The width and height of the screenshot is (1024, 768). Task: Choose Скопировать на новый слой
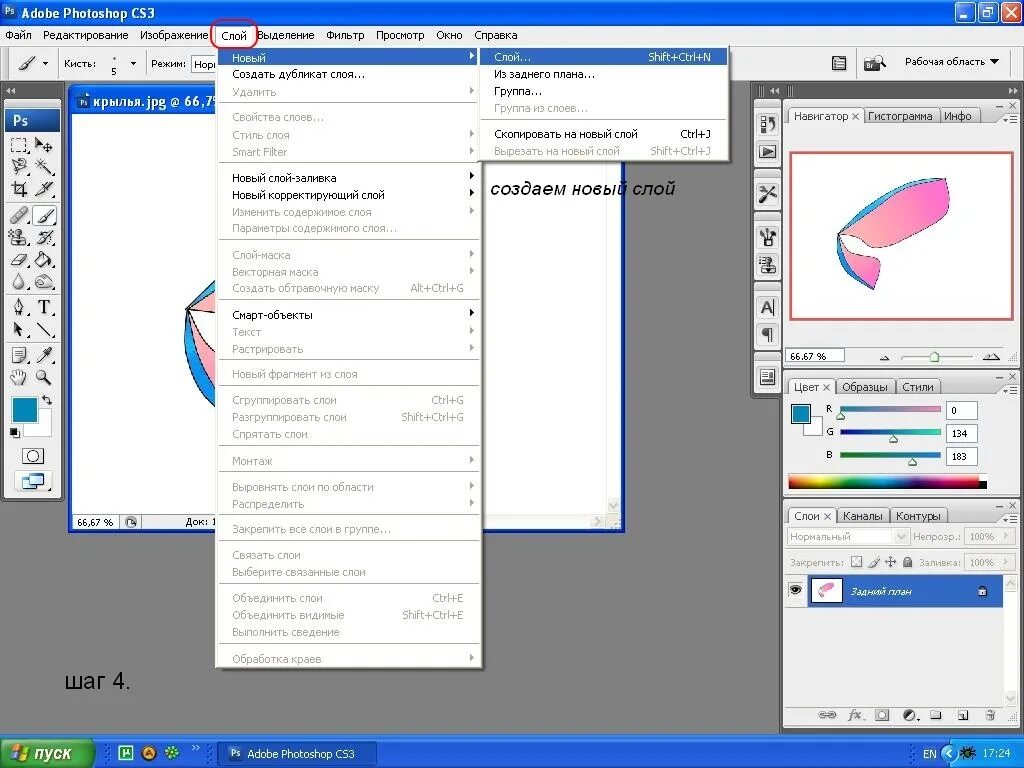[604, 134]
